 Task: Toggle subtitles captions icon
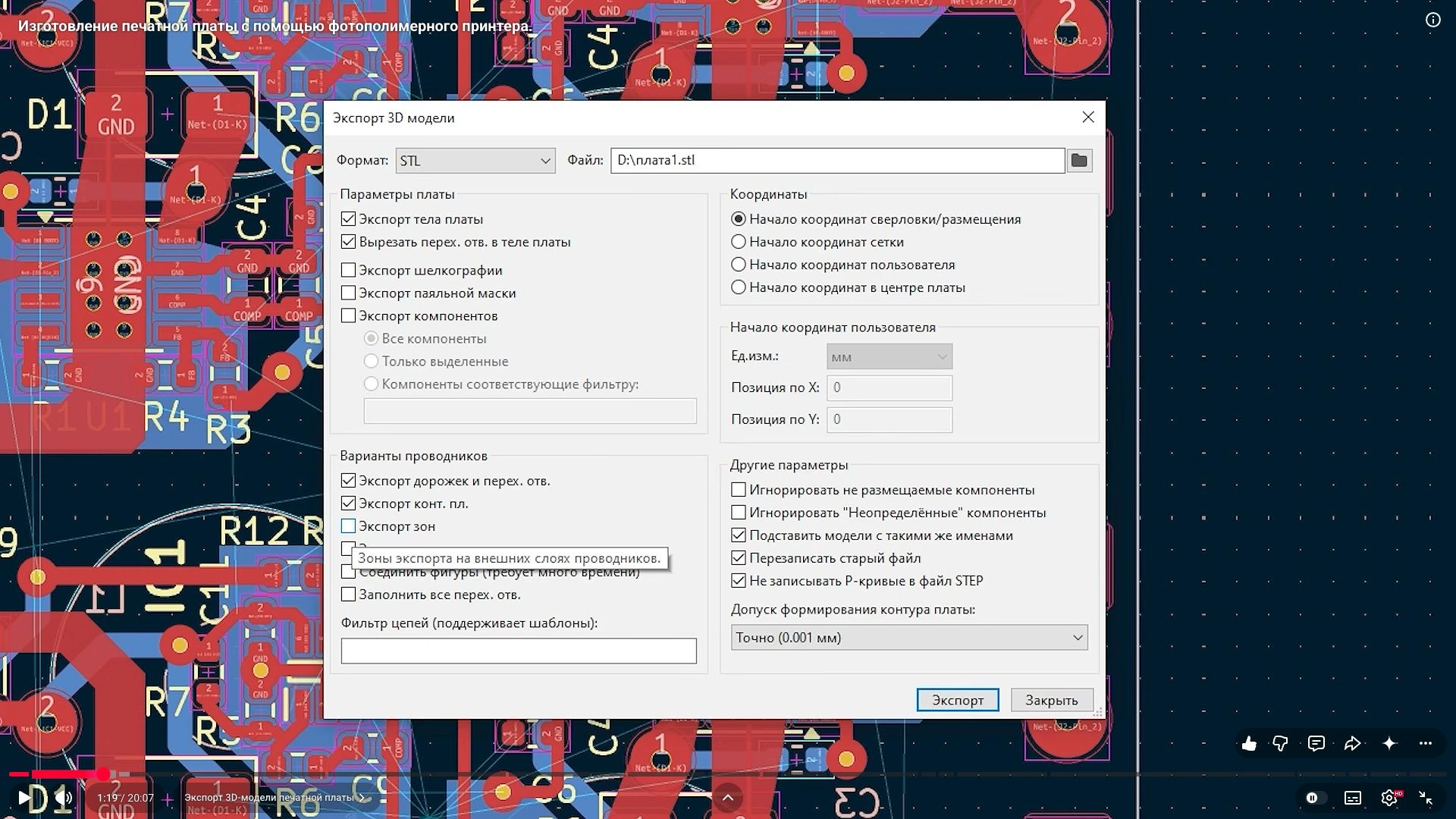tap(1353, 798)
